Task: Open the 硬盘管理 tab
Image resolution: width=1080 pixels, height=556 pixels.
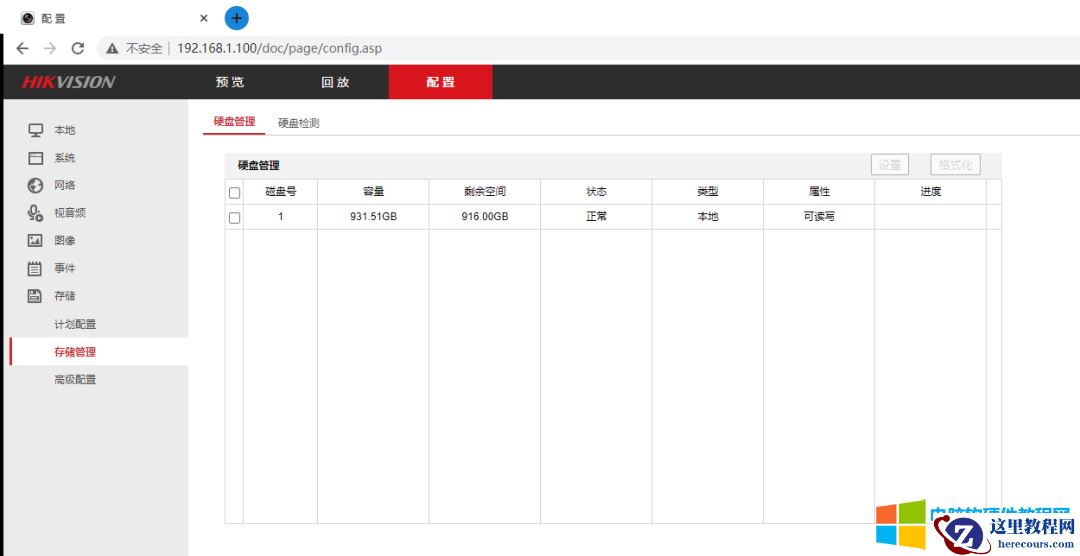Action: (234, 122)
